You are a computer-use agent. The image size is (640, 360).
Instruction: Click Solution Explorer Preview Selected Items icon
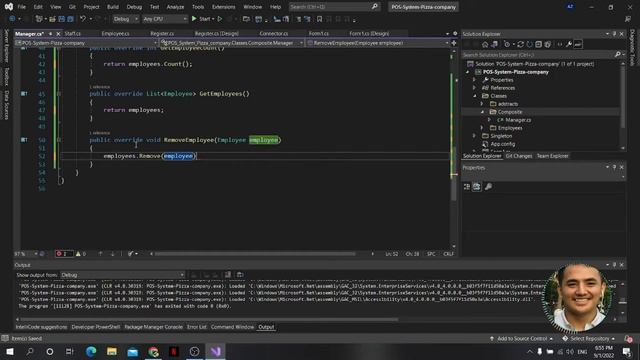(x=578, y=44)
